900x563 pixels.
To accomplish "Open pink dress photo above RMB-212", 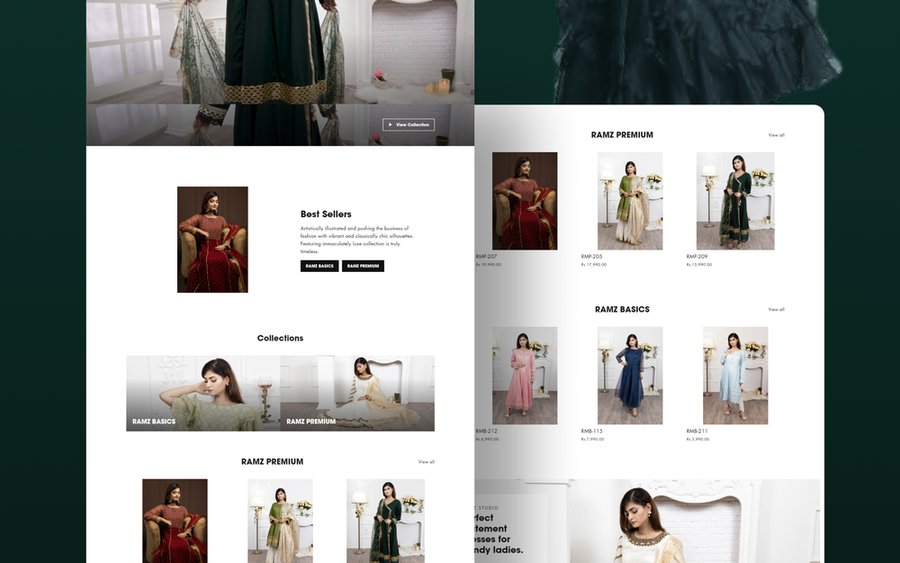I will coord(525,376).
